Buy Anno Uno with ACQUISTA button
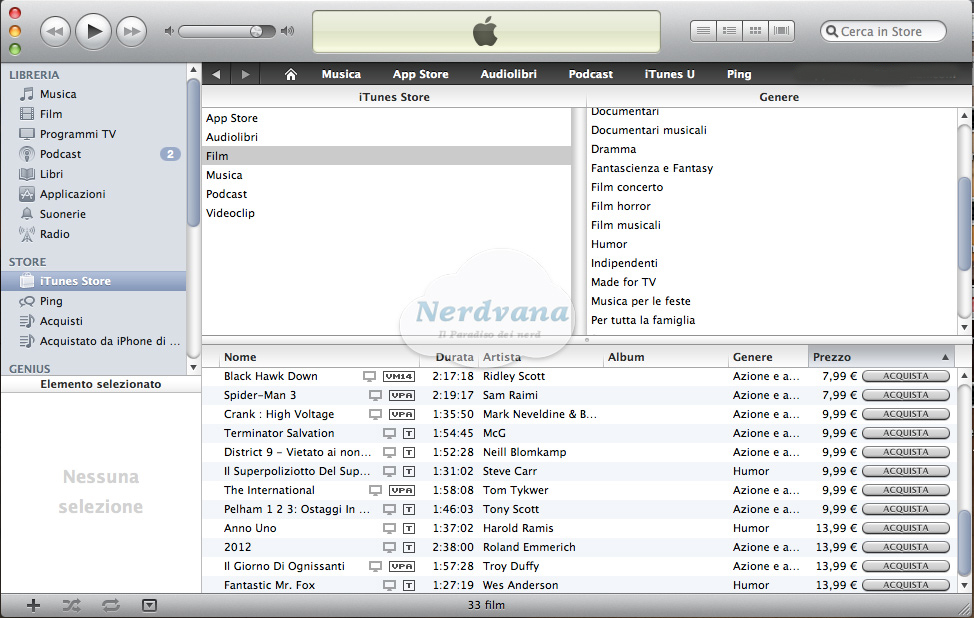The image size is (974, 618). tap(906, 528)
